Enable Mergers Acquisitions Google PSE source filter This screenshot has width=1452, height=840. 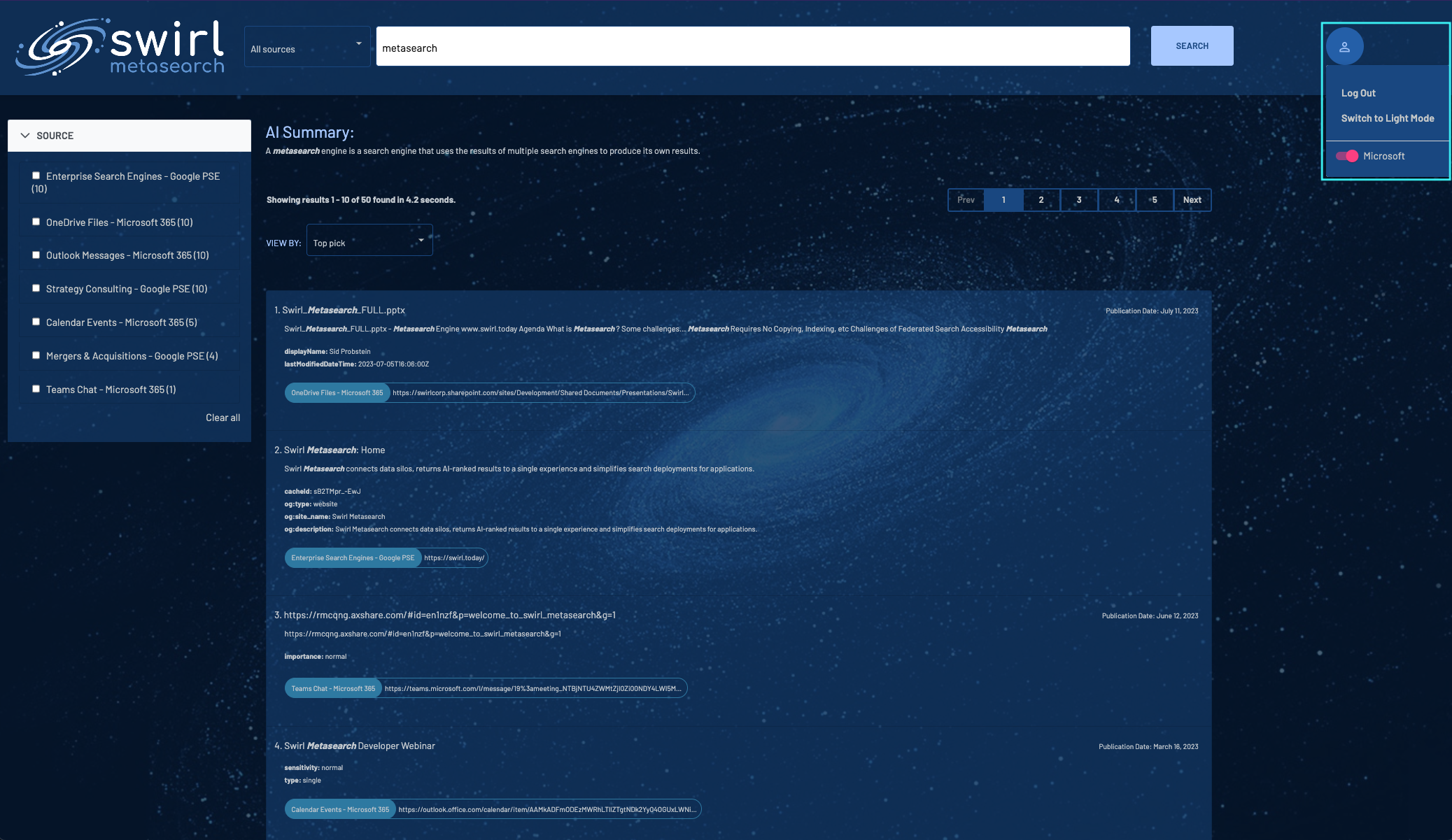[35, 356]
